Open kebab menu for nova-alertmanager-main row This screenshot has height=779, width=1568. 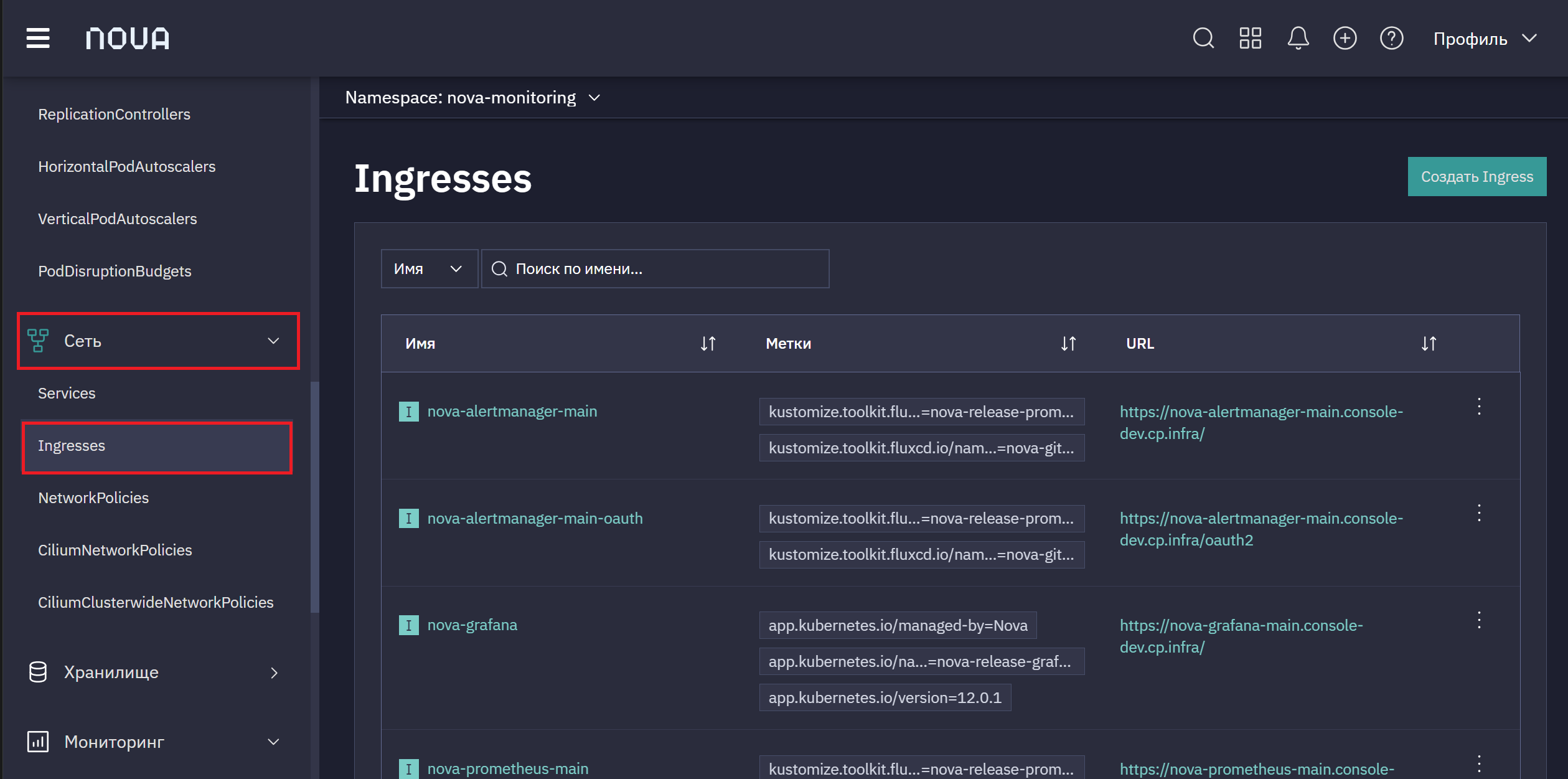click(x=1479, y=407)
